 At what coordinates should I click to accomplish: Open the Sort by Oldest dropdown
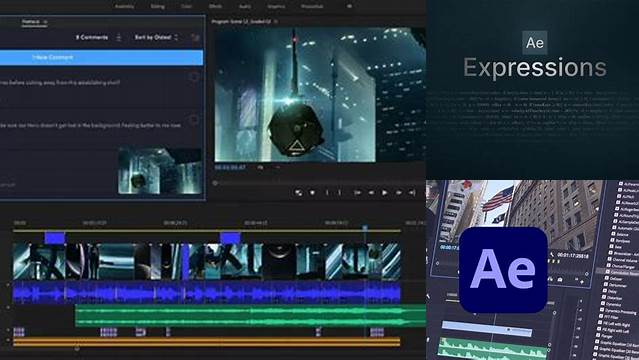[x=156, y=37]
